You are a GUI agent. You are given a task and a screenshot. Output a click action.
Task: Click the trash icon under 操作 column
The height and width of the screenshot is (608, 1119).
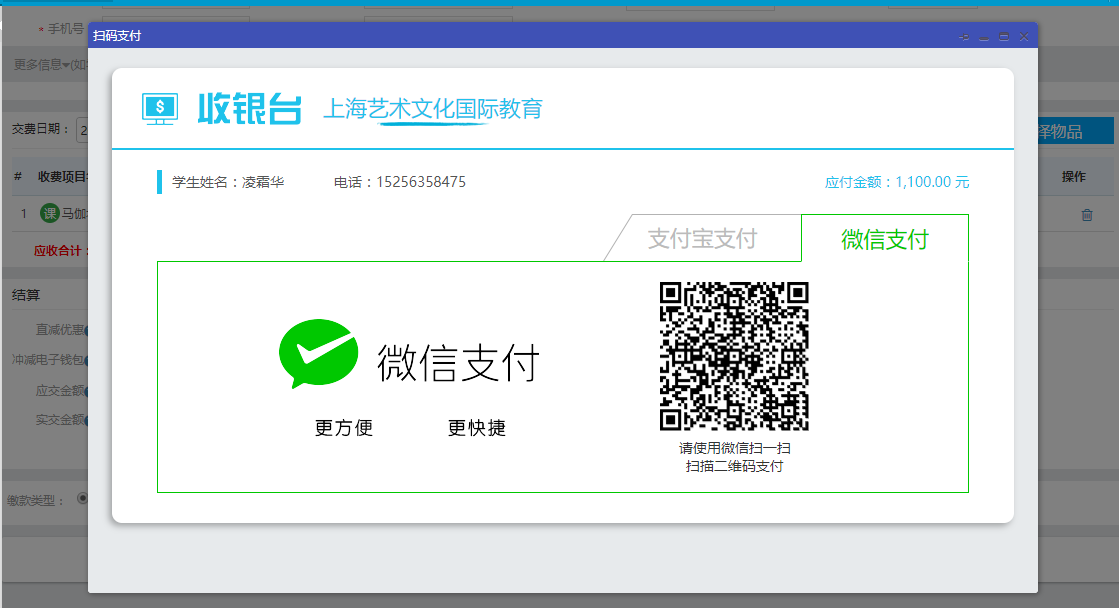tap(1087, 214)
